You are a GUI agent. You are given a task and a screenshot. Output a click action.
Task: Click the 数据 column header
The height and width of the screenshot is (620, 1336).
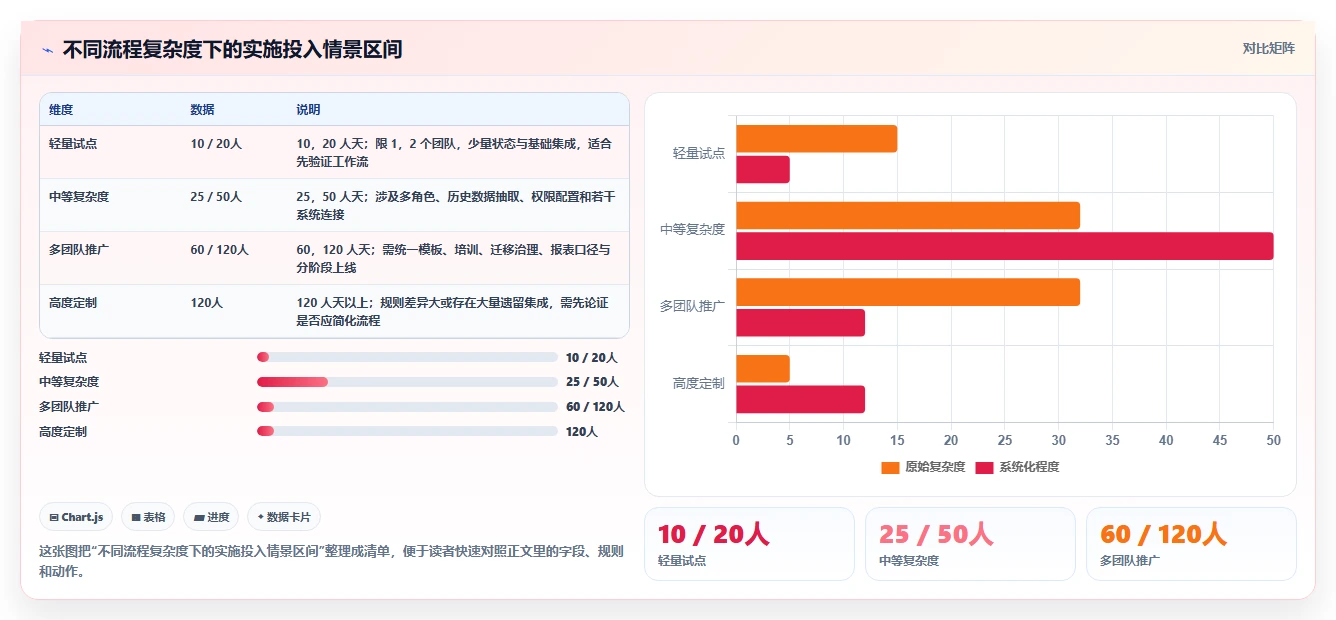coord(202,110)
